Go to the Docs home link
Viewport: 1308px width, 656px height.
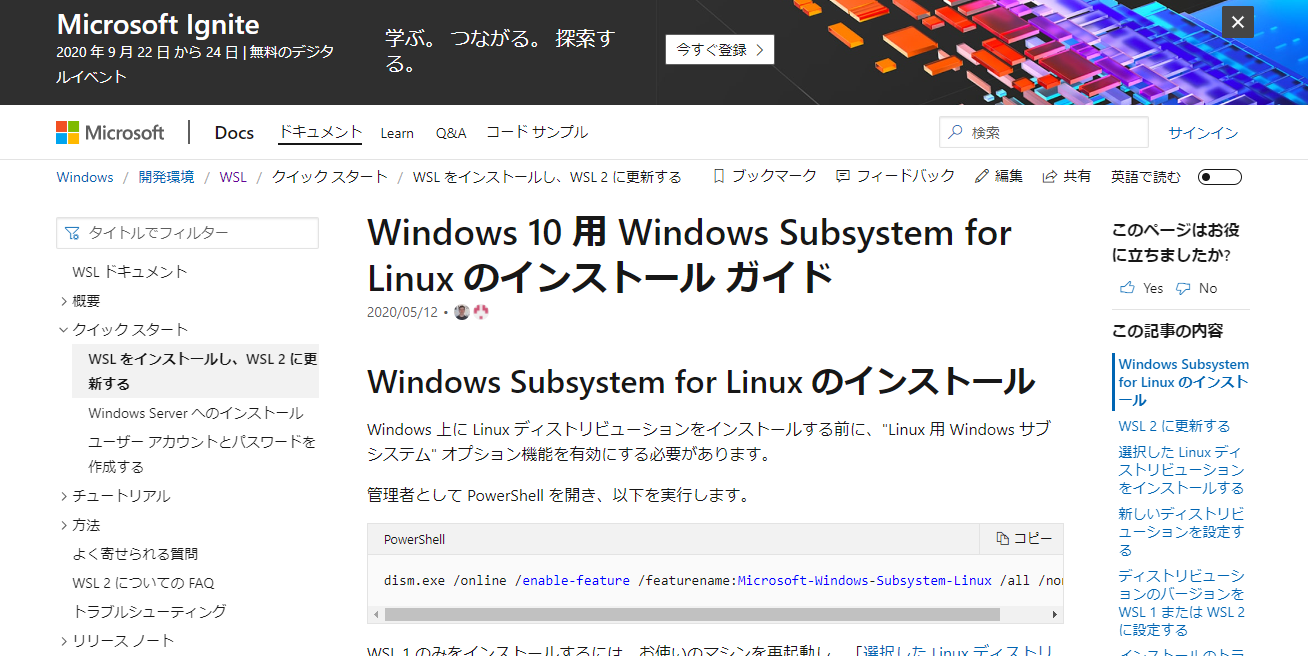(x=234, y=133)
